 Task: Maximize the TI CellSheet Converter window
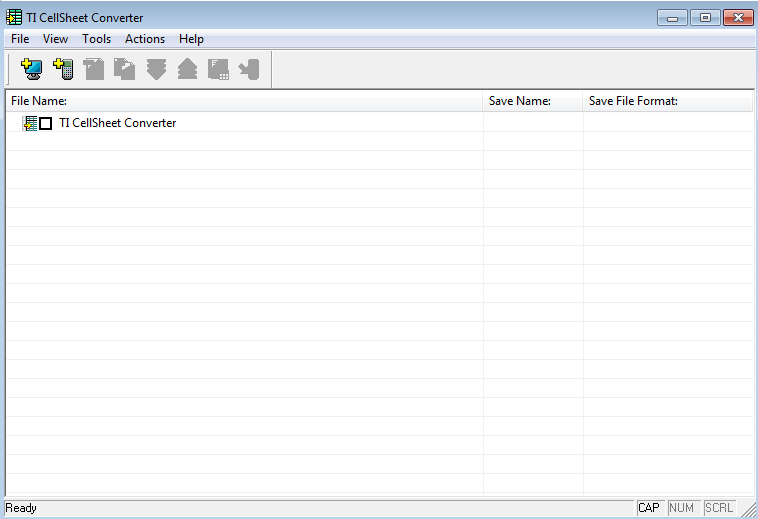tap(705, 18)
